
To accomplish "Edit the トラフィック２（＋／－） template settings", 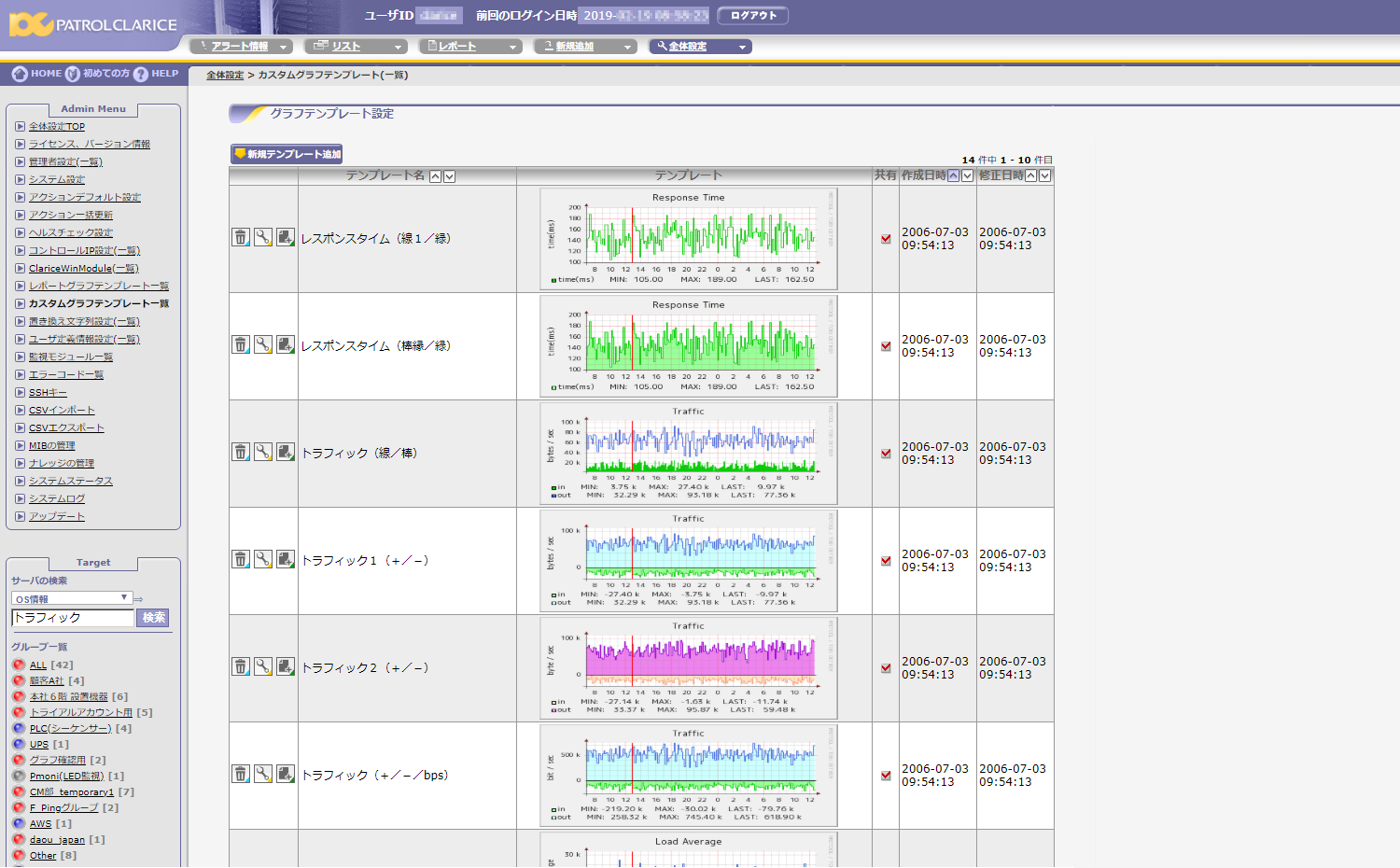I will 263,666.
